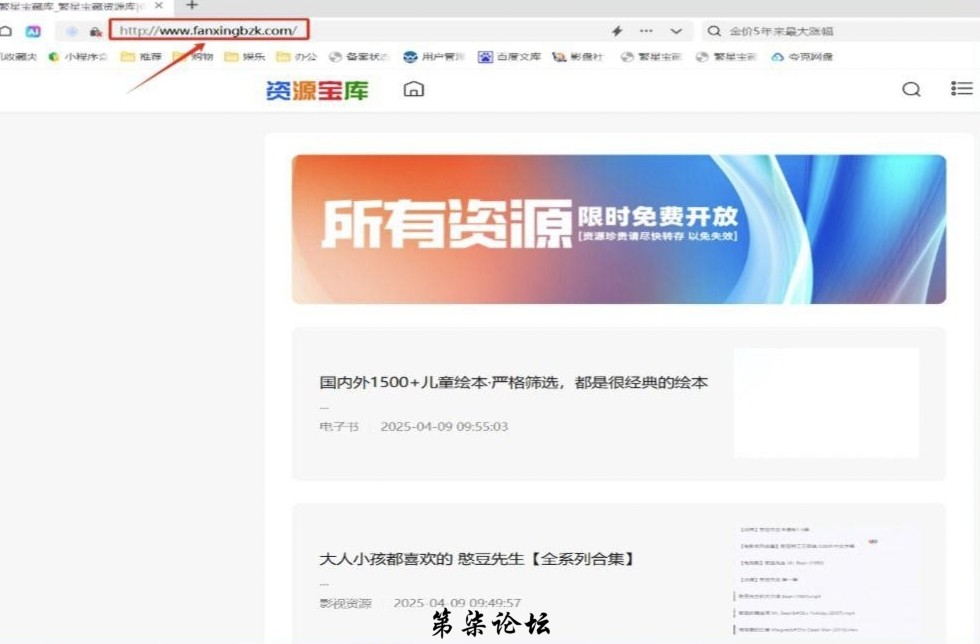Click the browser home button
The width and height of the screenshot is (980, 644).
point(6,31)
